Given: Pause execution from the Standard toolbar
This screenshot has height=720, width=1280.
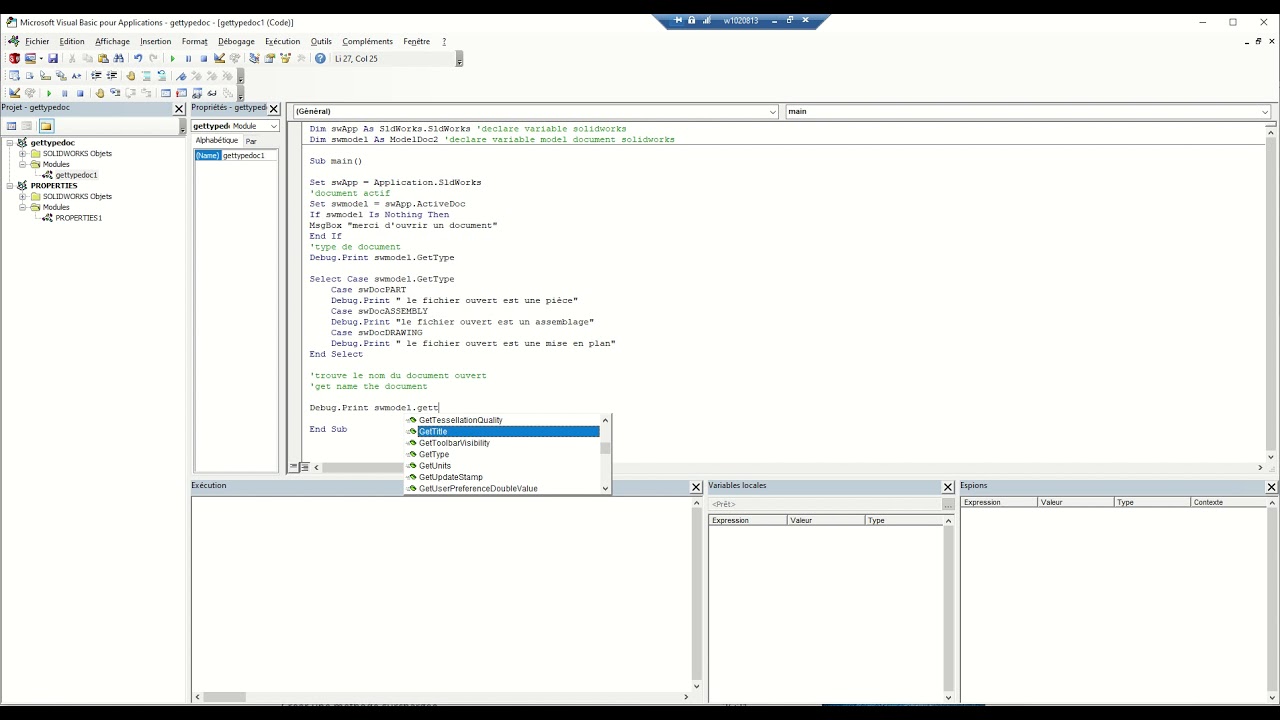Looking at the screenshot, I should click(x=188, y=58).
